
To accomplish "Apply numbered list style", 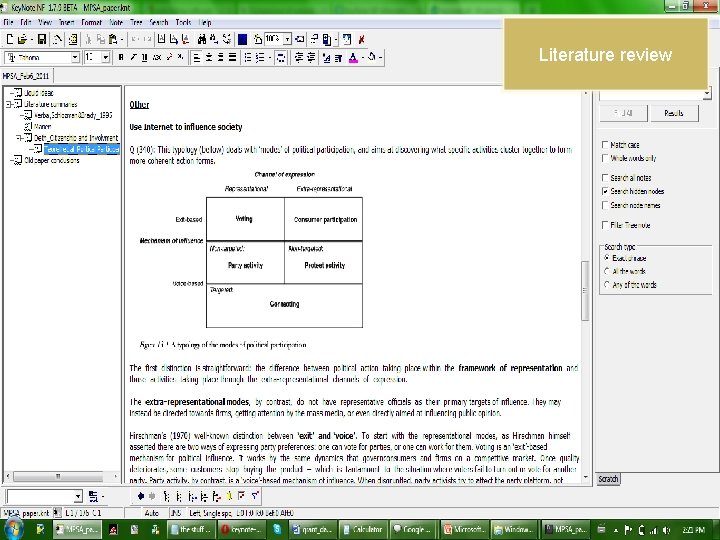I will [x=260, y=57].
